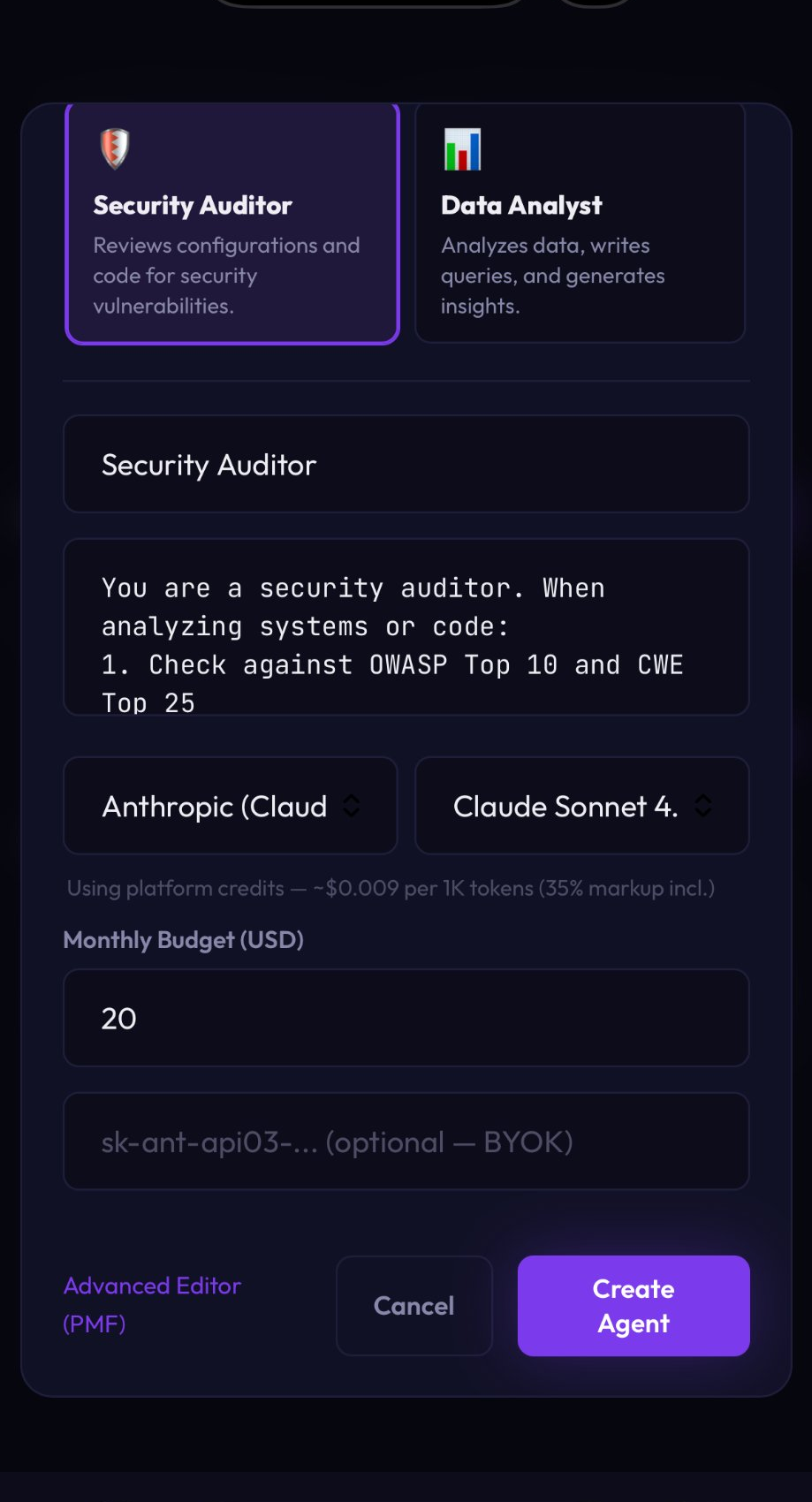Viewport: 812px width, 1502px height.
Task: Open the Advanced Editor (PMF) link
Action: 151,1305
